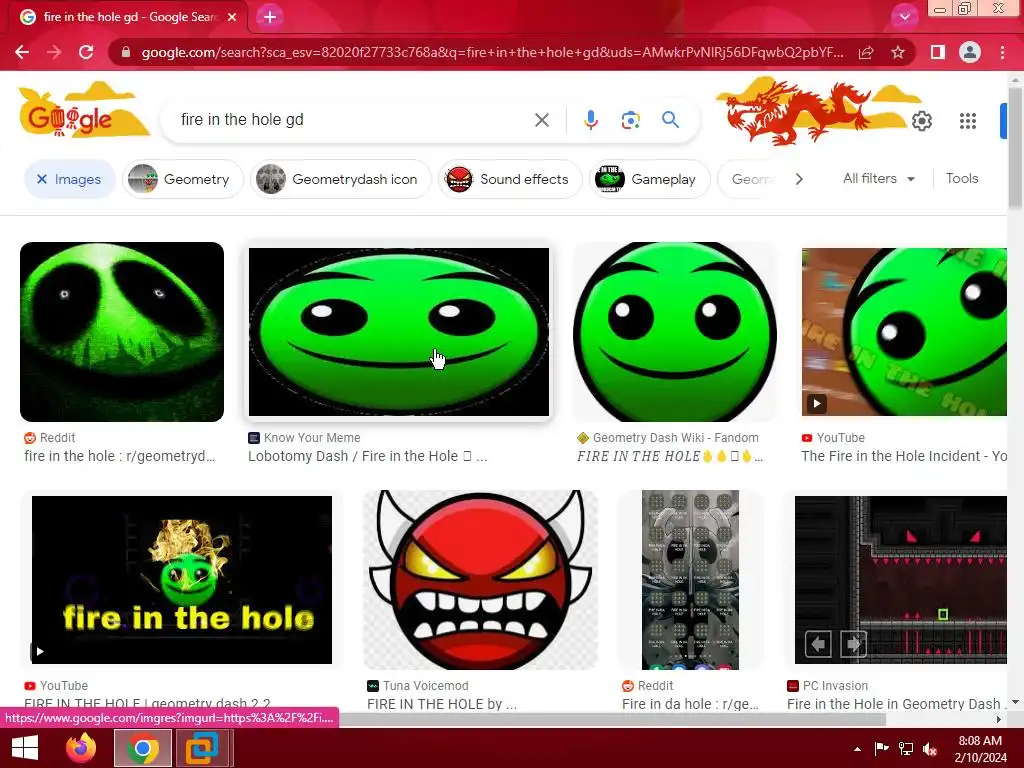
Task: Clear the search box text
Action: (x=541, y=120)
